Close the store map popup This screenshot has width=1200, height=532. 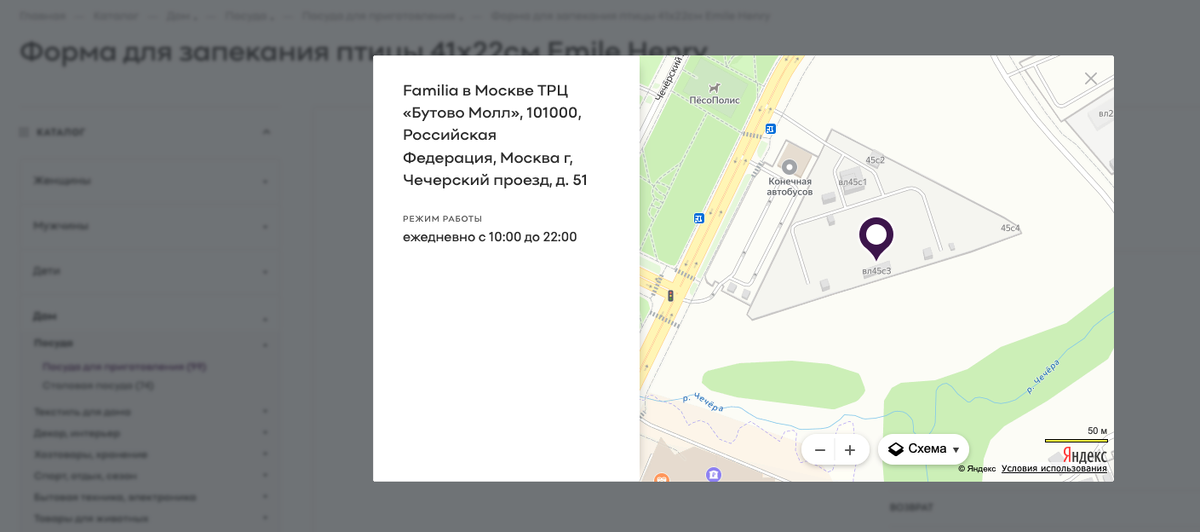[1091, 78]
